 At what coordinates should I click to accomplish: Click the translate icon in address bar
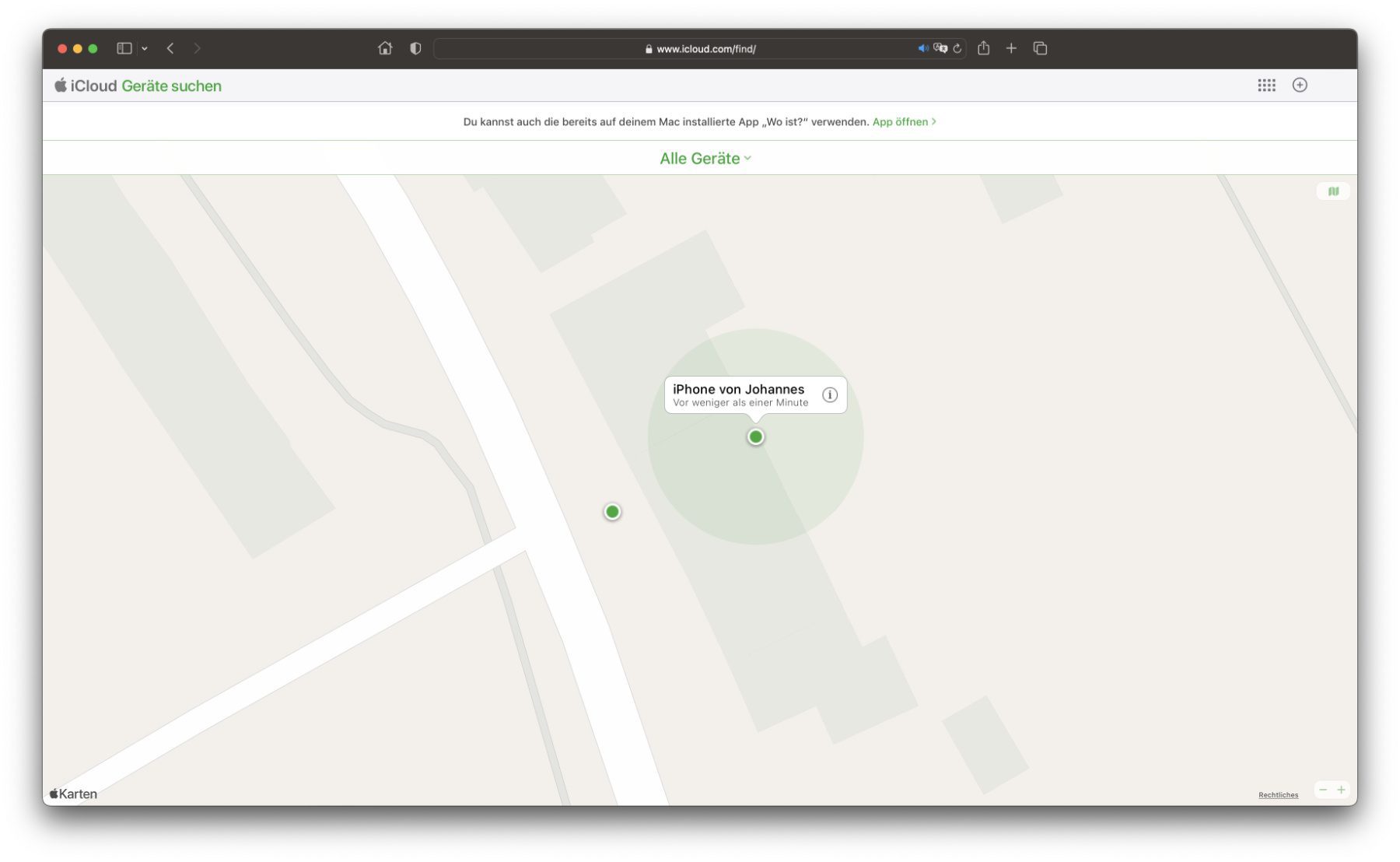[x=940, y=48]
